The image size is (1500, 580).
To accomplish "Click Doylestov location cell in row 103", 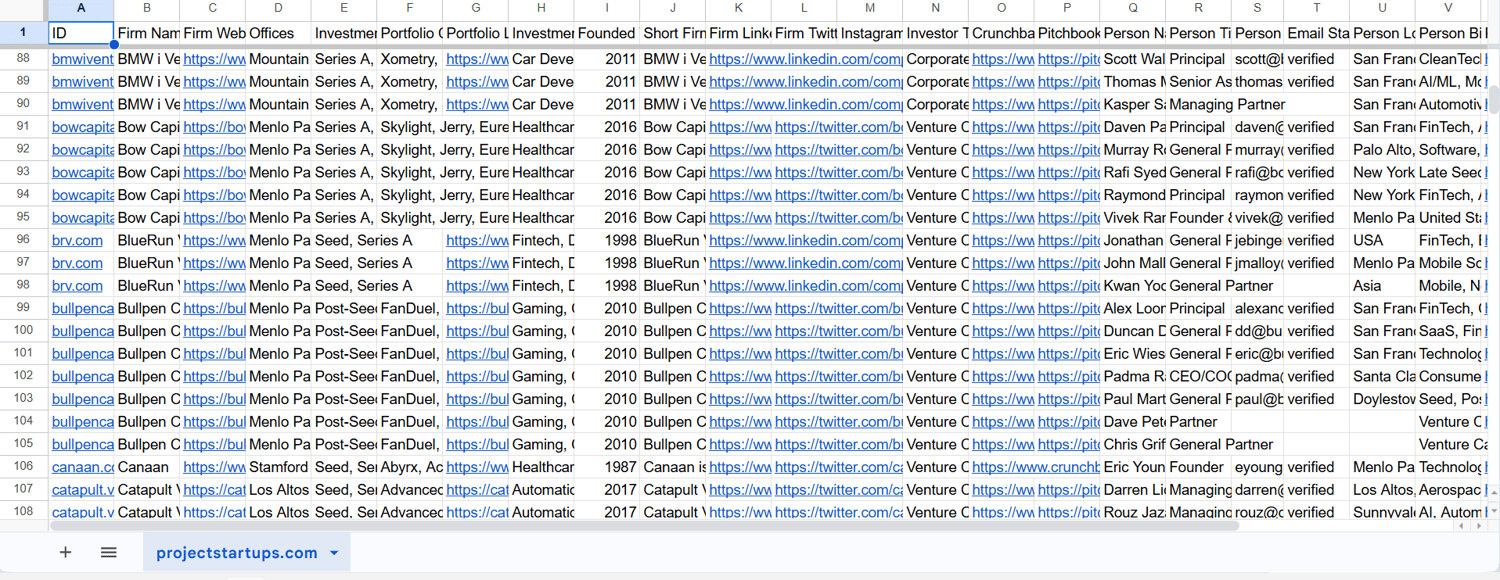I will (x=1383, y=399).
